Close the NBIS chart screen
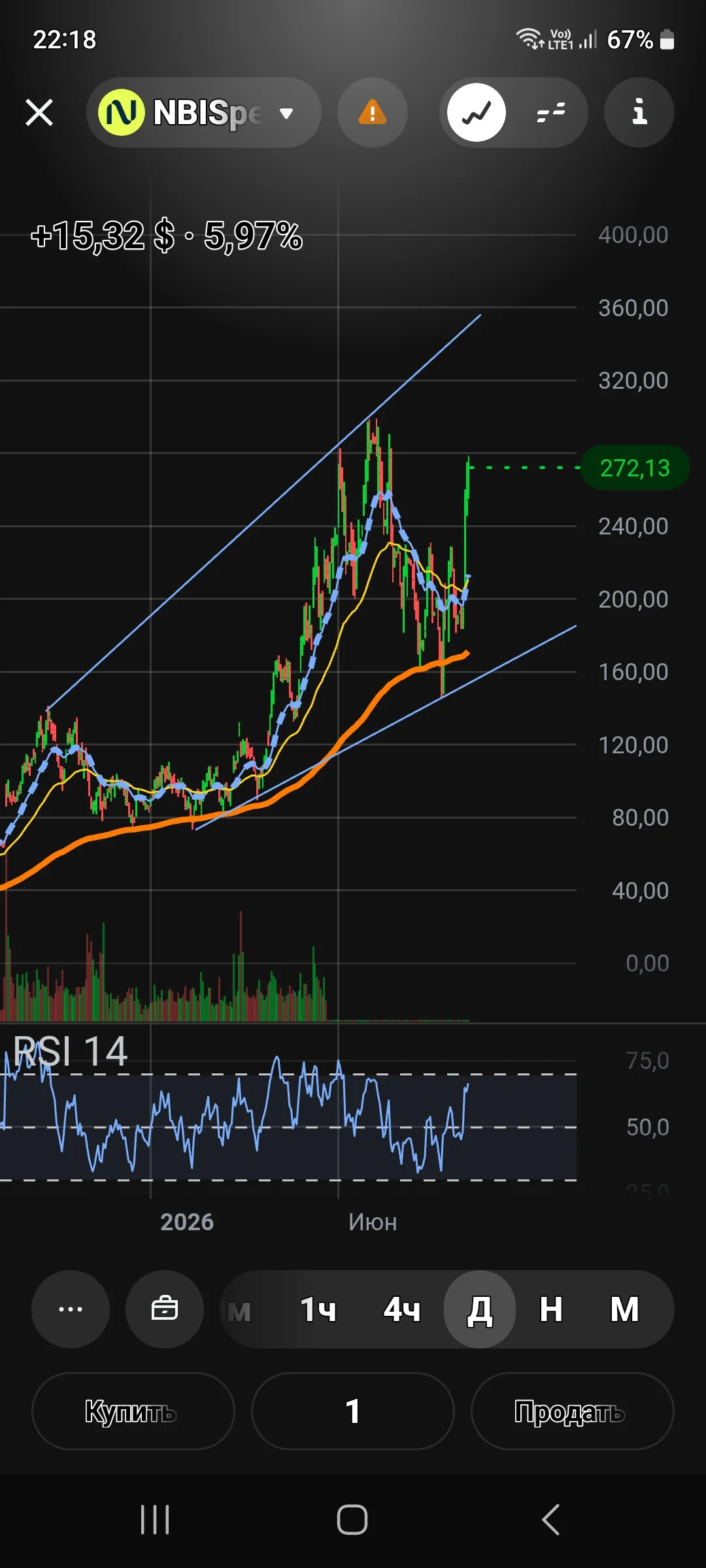This screenshot has width=706, height=1568. pos(39,112)
